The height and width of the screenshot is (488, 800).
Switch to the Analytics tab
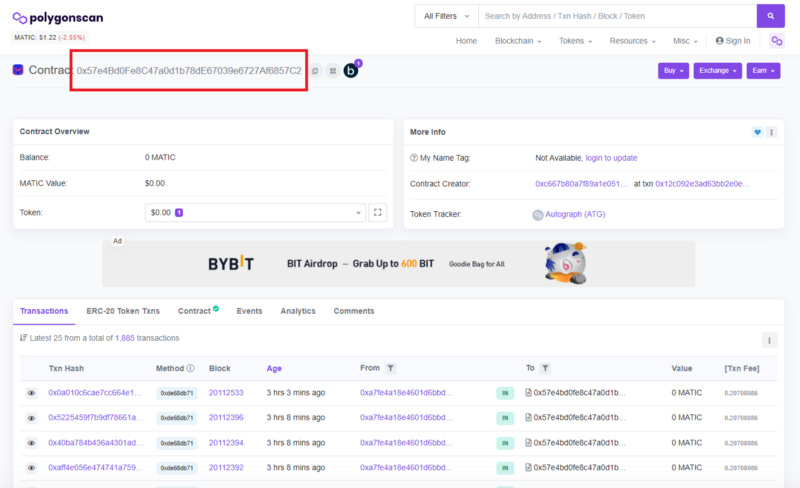pos(298,311)
